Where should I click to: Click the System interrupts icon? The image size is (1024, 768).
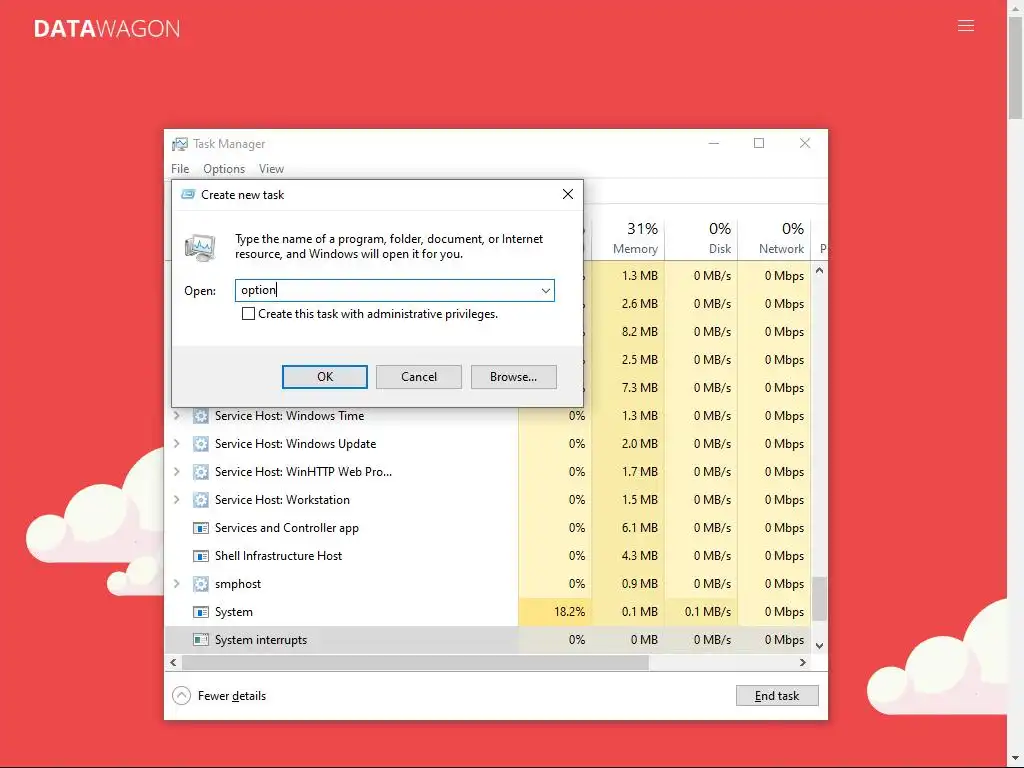[200, 640]
